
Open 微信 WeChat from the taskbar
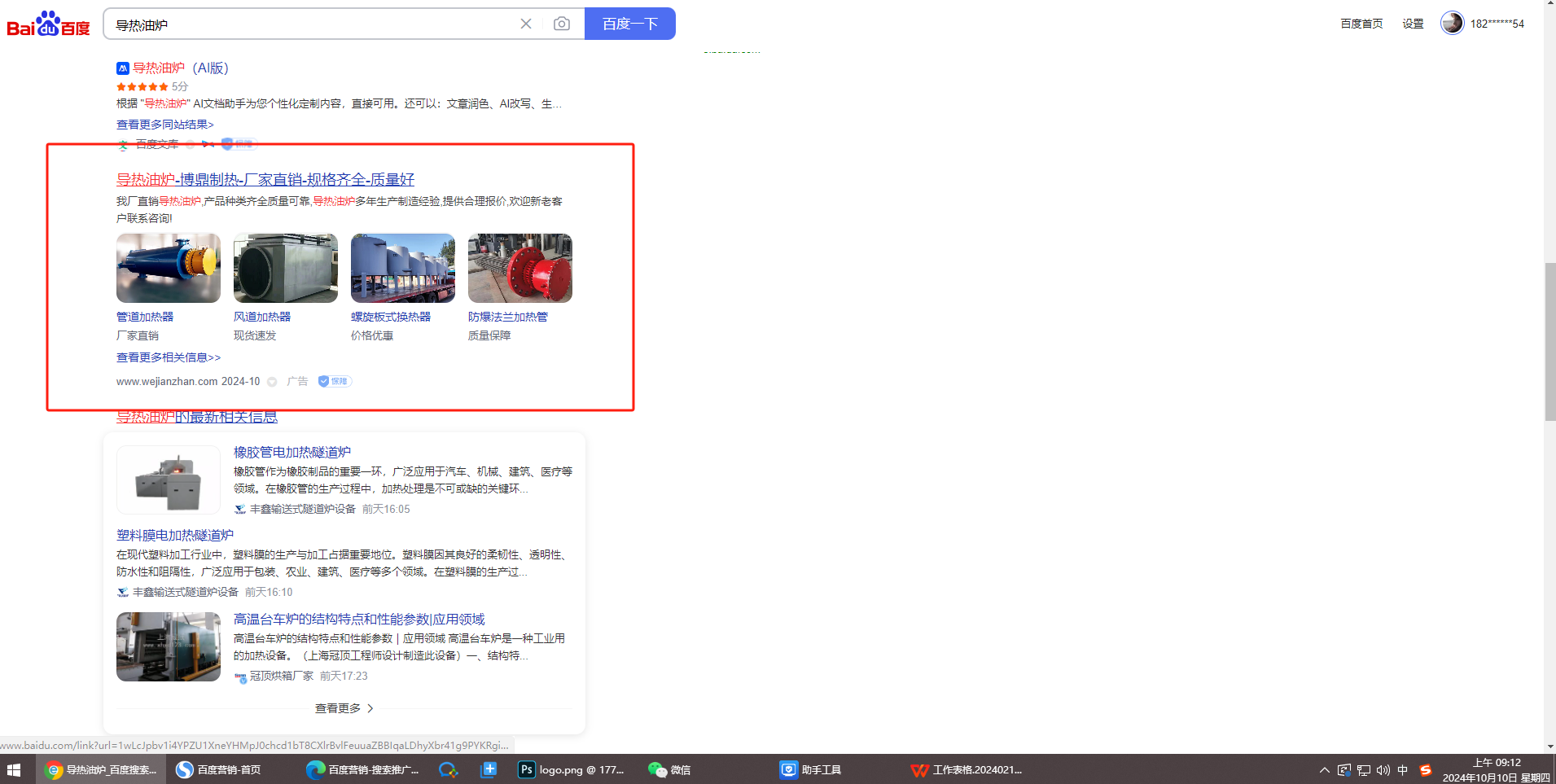669,769
